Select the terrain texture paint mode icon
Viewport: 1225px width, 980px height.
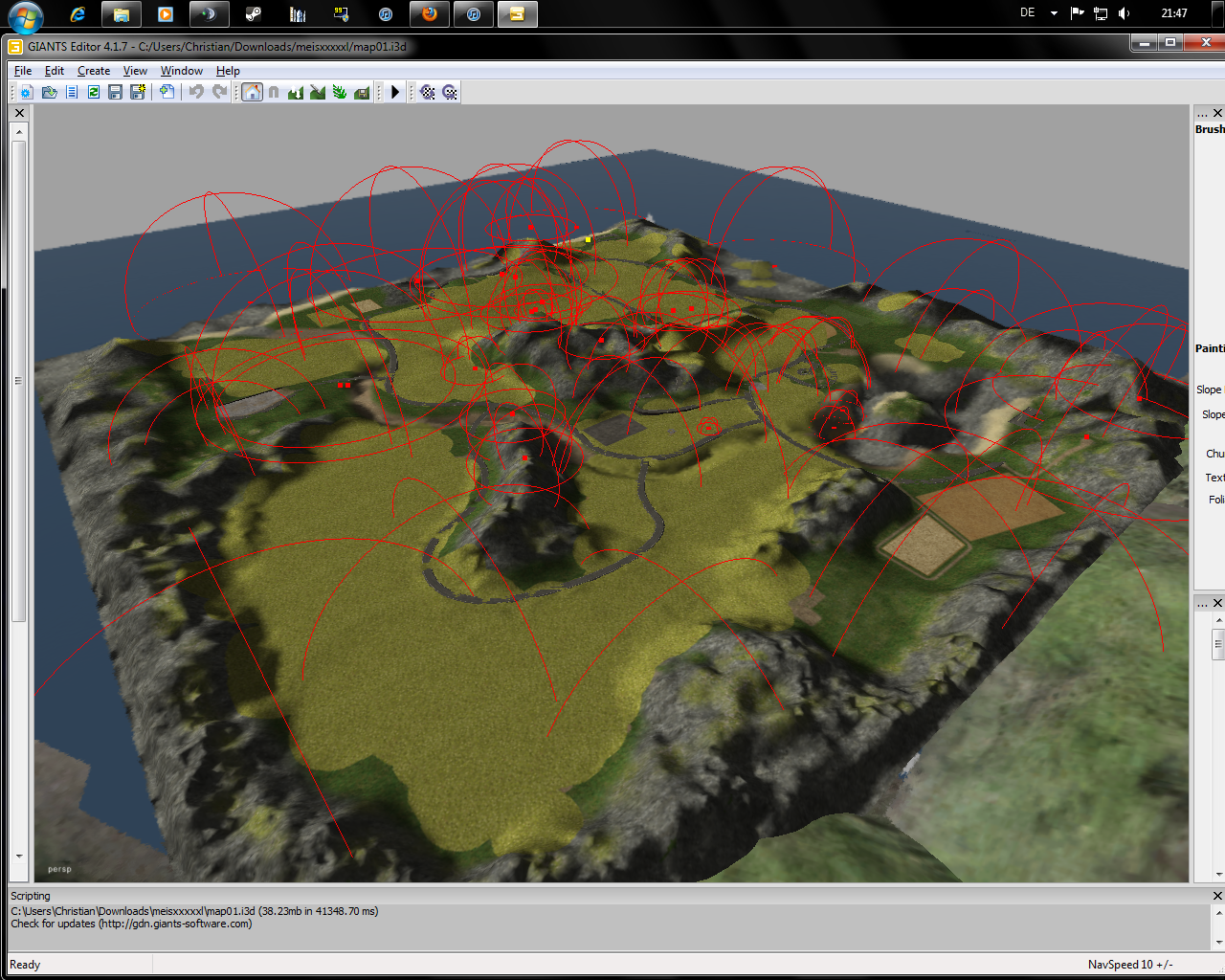(318, 92)
